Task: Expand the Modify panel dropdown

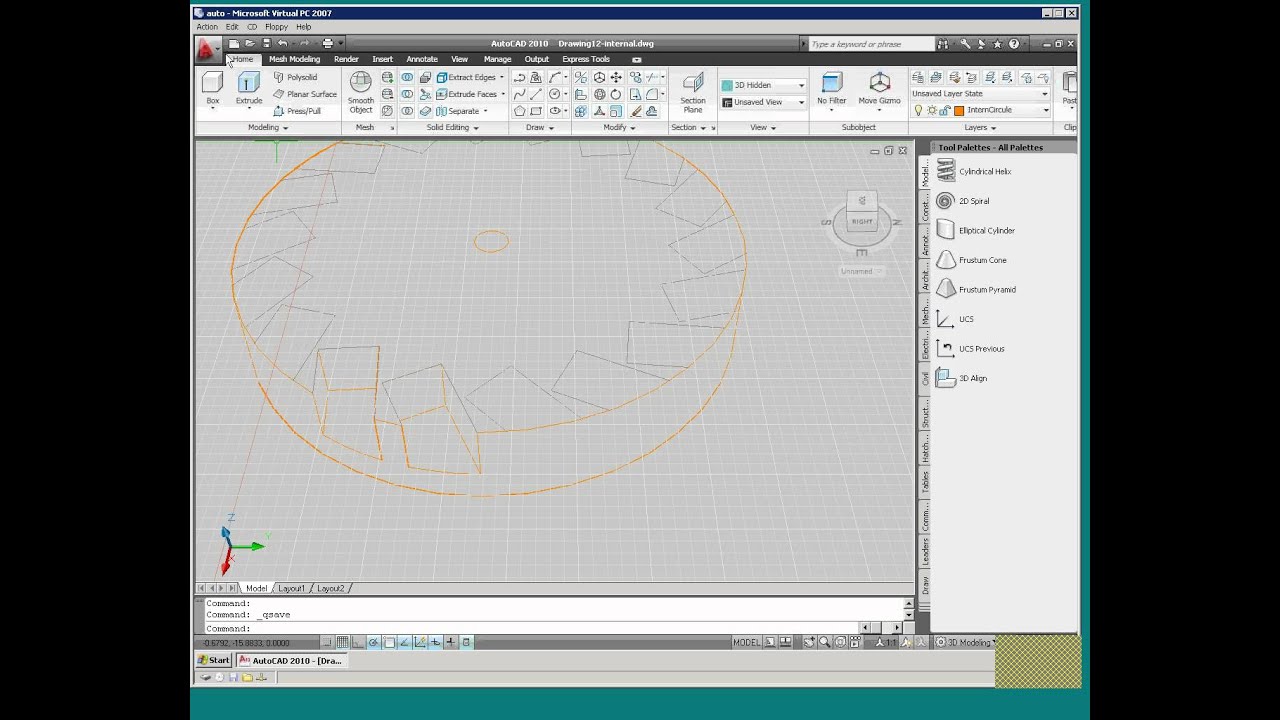Action: (x=619, y=128)
